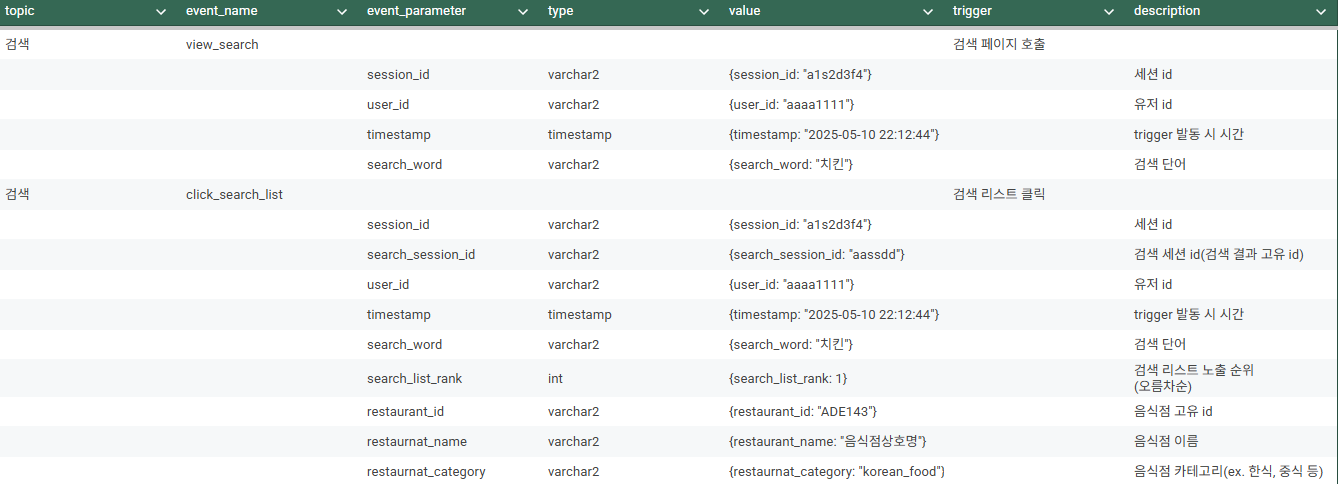The image size is (1338, 484).
Task: Click varchar2 in the search_session_id row
Action: [x=574, y=255]
